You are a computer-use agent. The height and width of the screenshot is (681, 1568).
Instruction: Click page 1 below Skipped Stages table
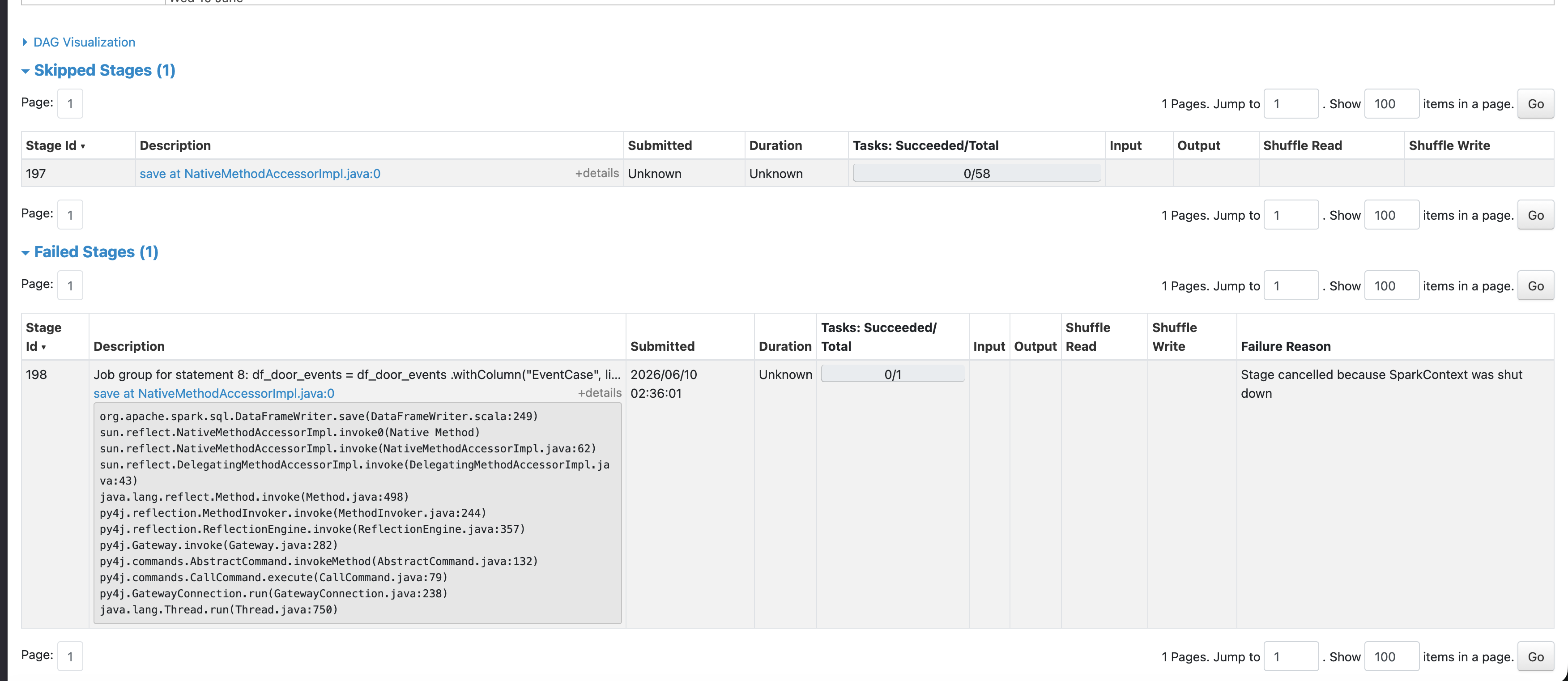coord(70,215)
